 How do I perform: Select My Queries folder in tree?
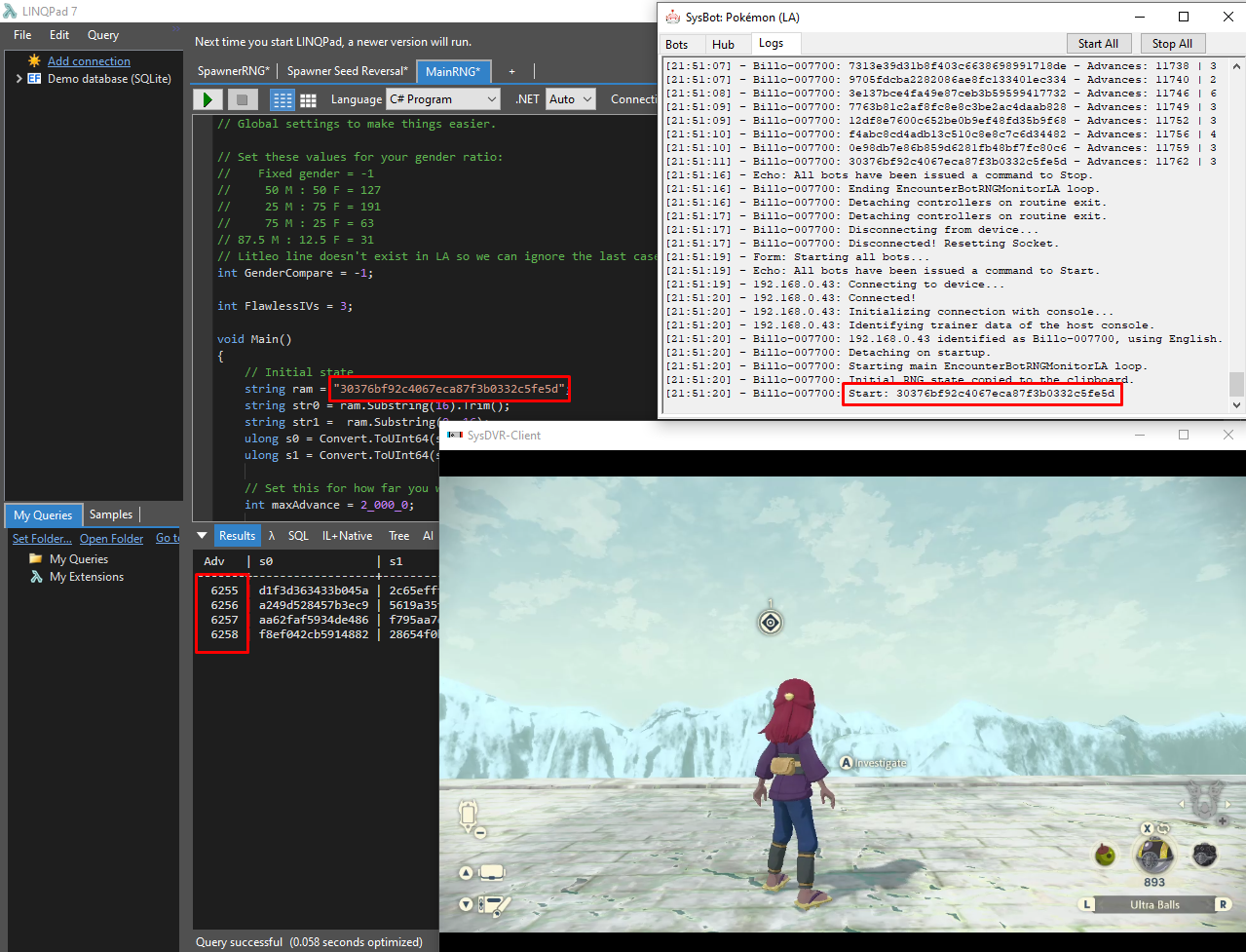pos(79,558)
